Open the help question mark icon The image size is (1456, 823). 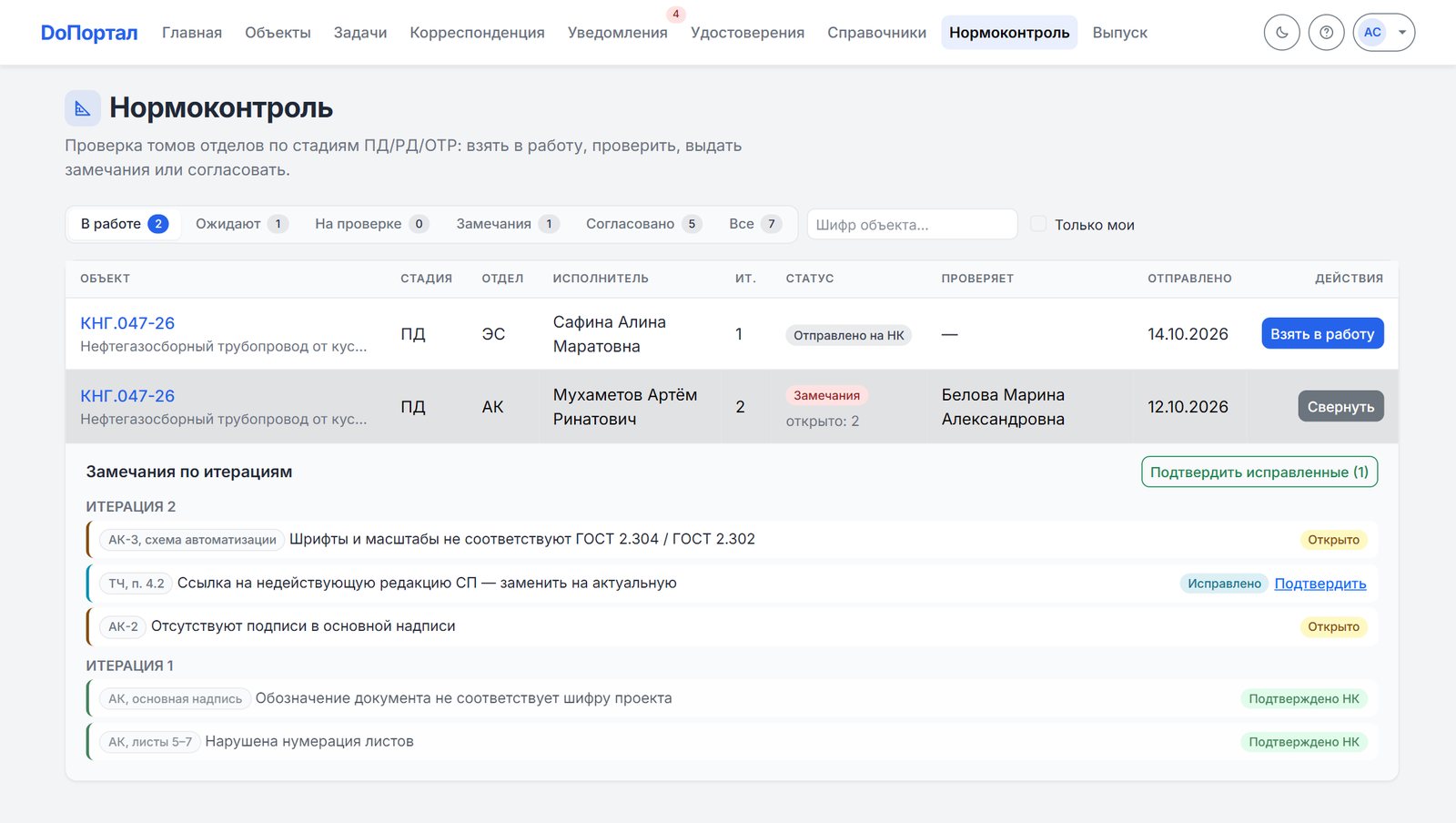[1326, 33]
